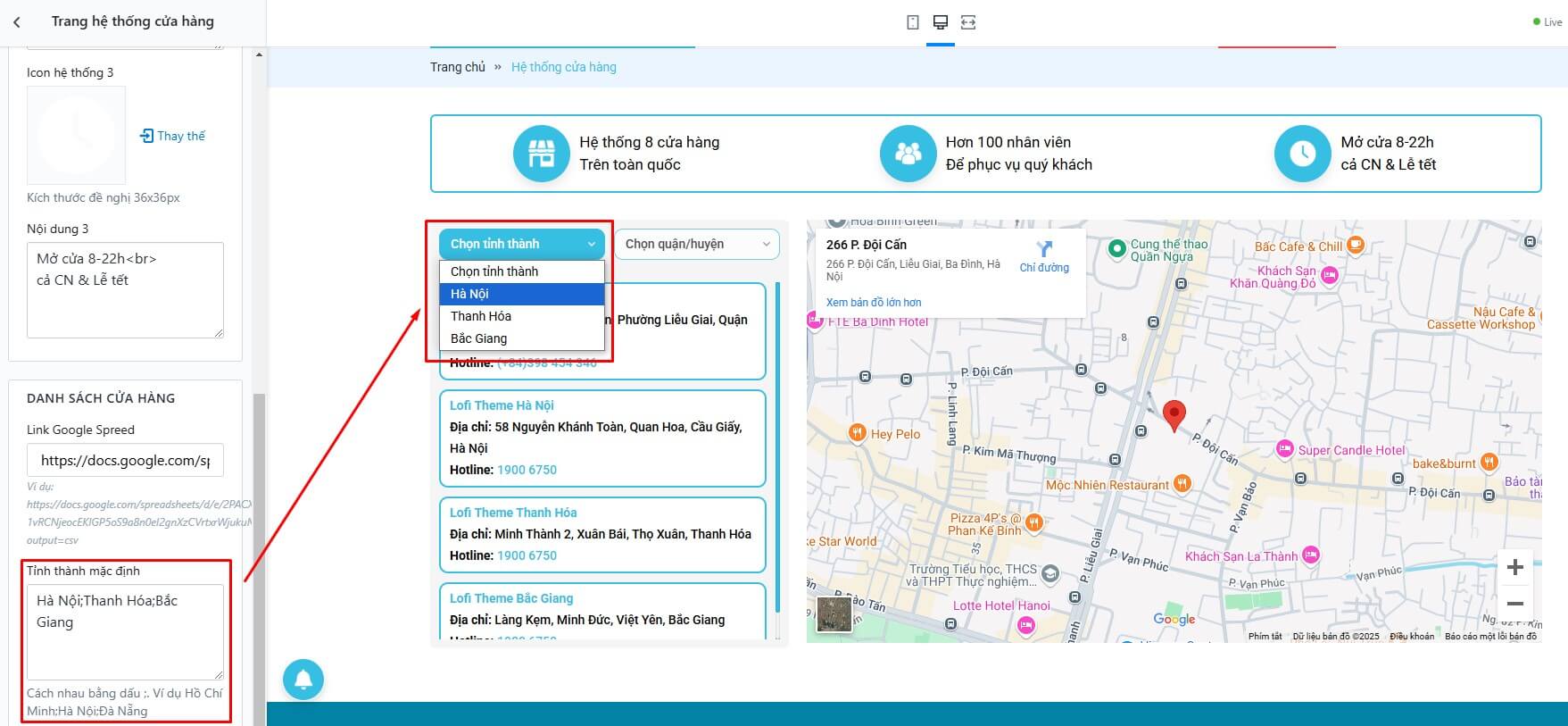Click the Để phục vụ quý khách text
The height and width of the screenshot is (726, 1568).
1019,164
